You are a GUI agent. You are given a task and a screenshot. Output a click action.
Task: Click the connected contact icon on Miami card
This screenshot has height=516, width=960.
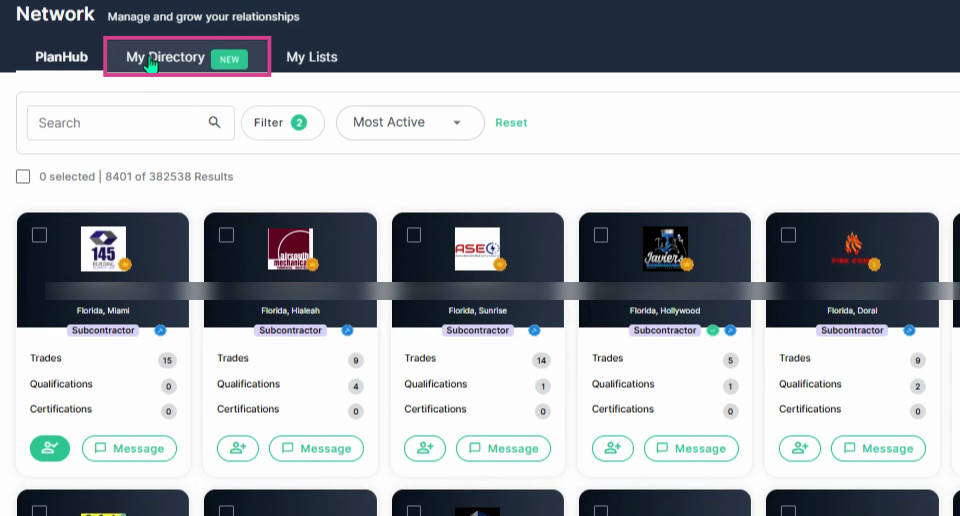pyautogui.click(x=50, y=448)
